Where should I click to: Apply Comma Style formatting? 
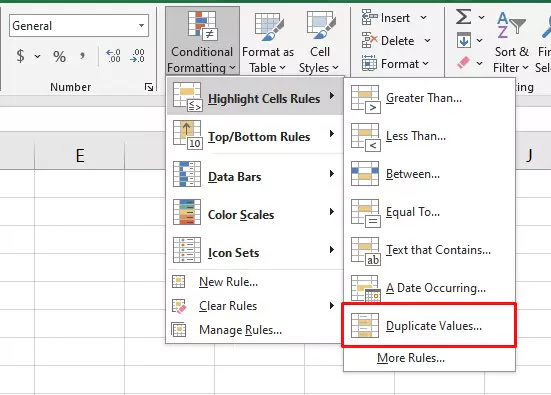point(82,56)
